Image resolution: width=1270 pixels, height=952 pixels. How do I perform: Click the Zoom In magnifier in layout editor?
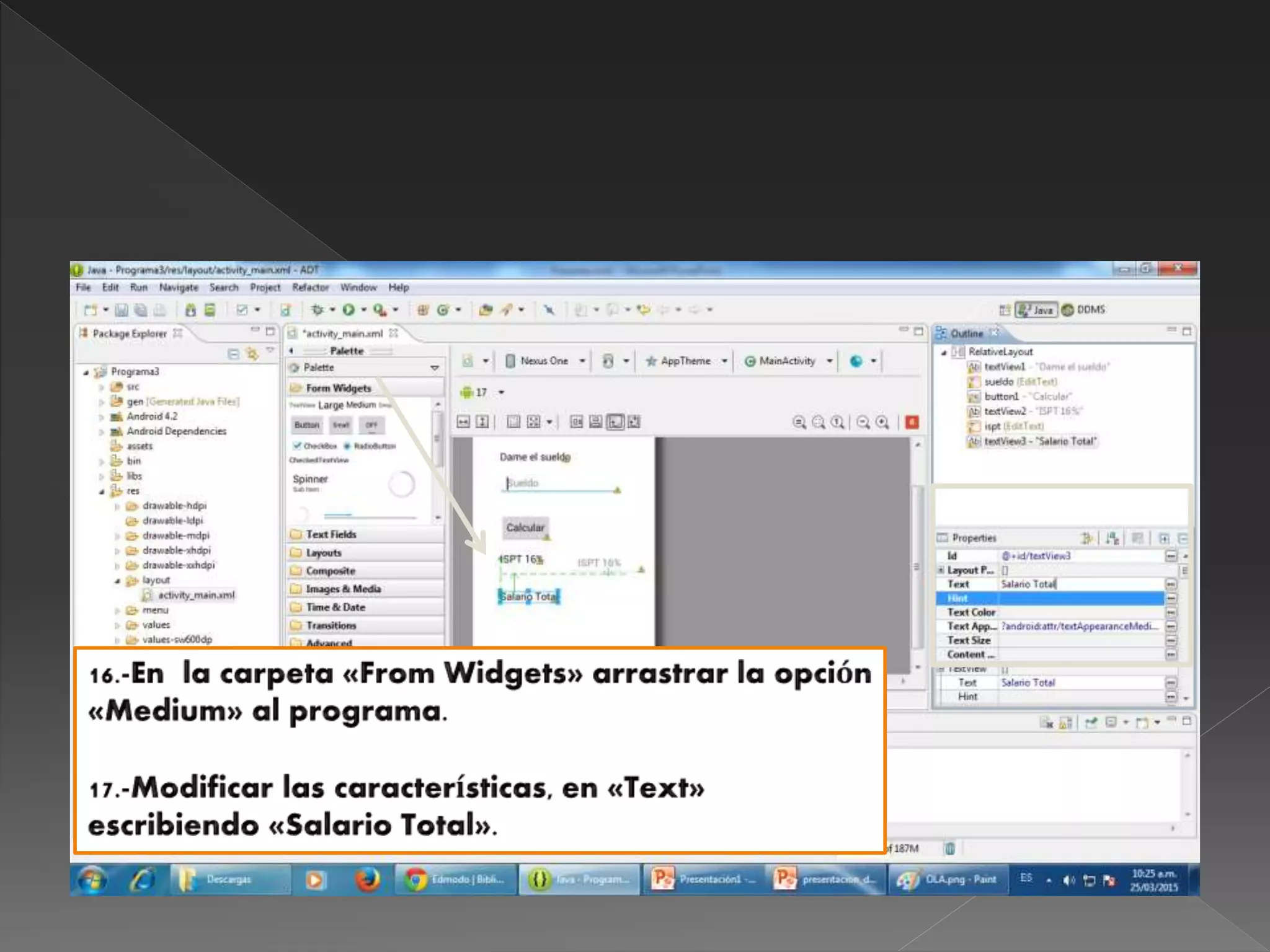[x=882, y=422]
